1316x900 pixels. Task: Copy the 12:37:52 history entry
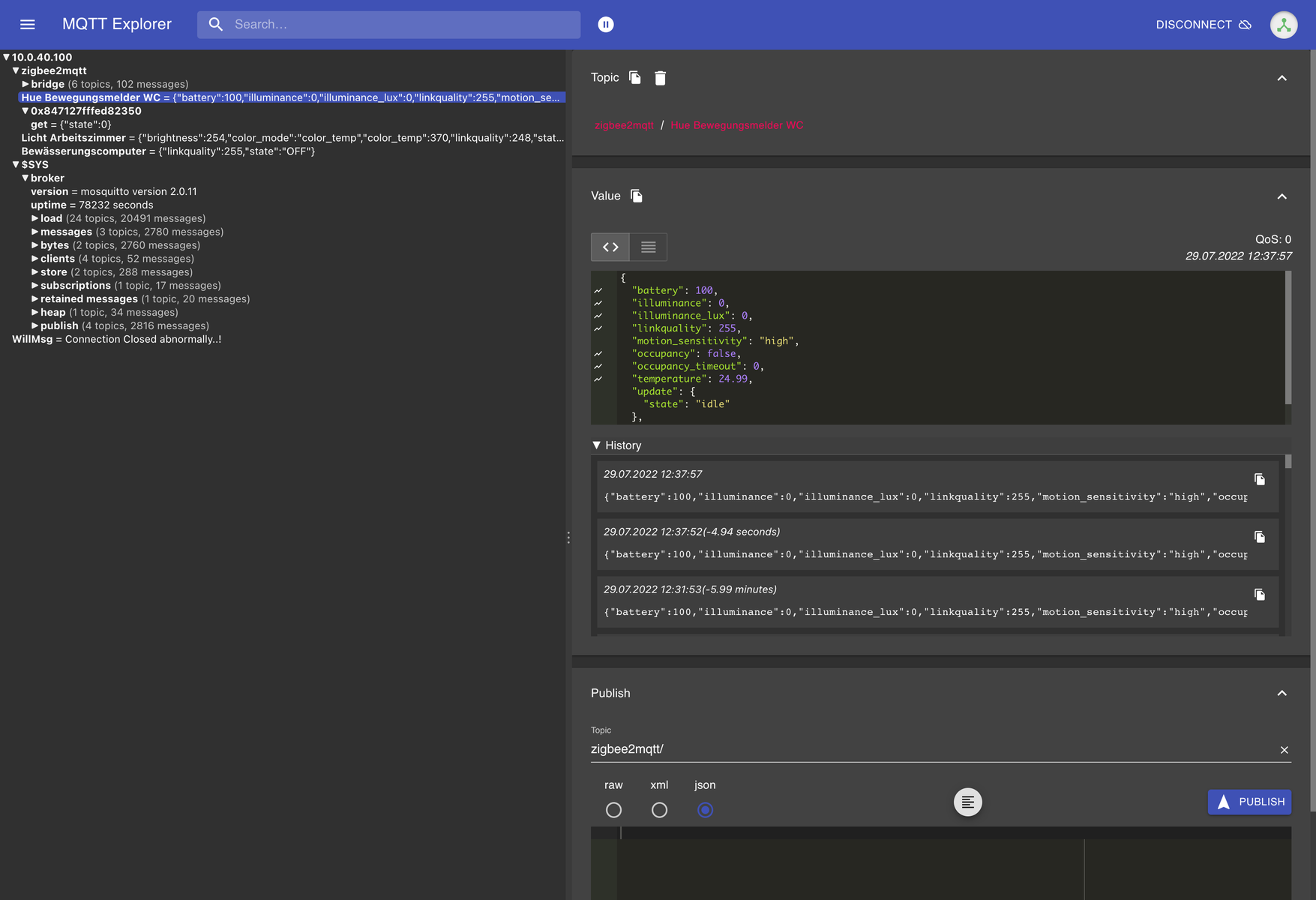(x=1260, y=537)
